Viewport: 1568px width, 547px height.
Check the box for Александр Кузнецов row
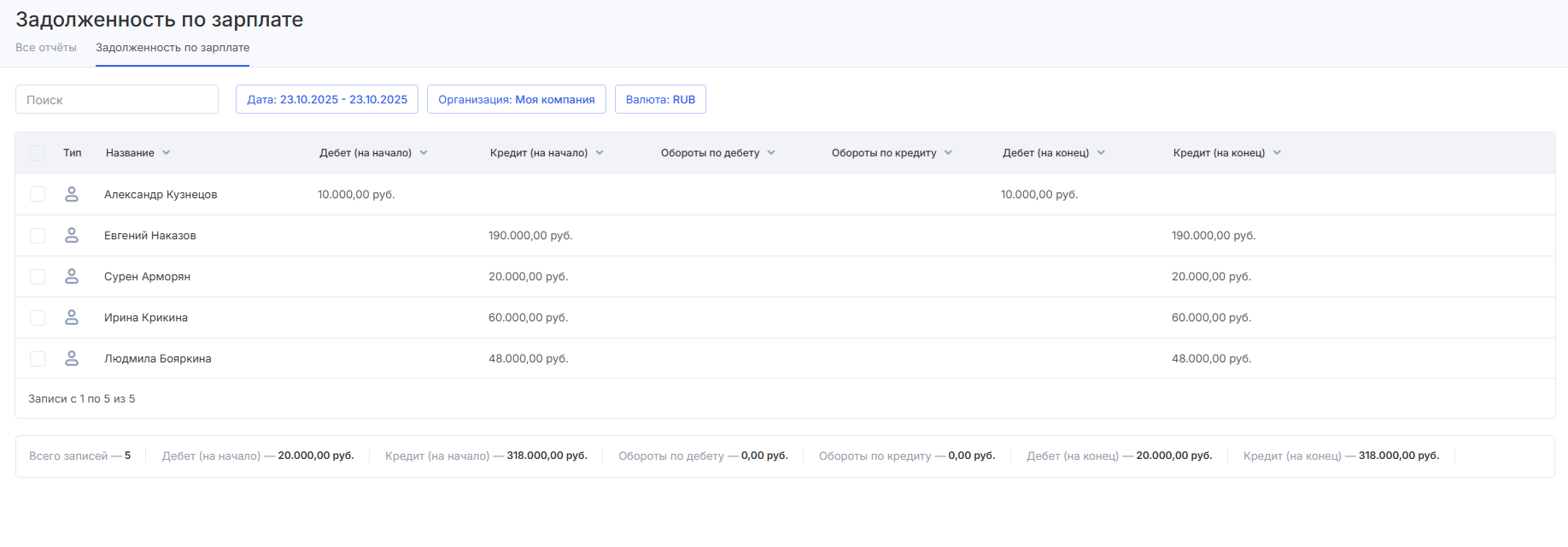[38, 194]
